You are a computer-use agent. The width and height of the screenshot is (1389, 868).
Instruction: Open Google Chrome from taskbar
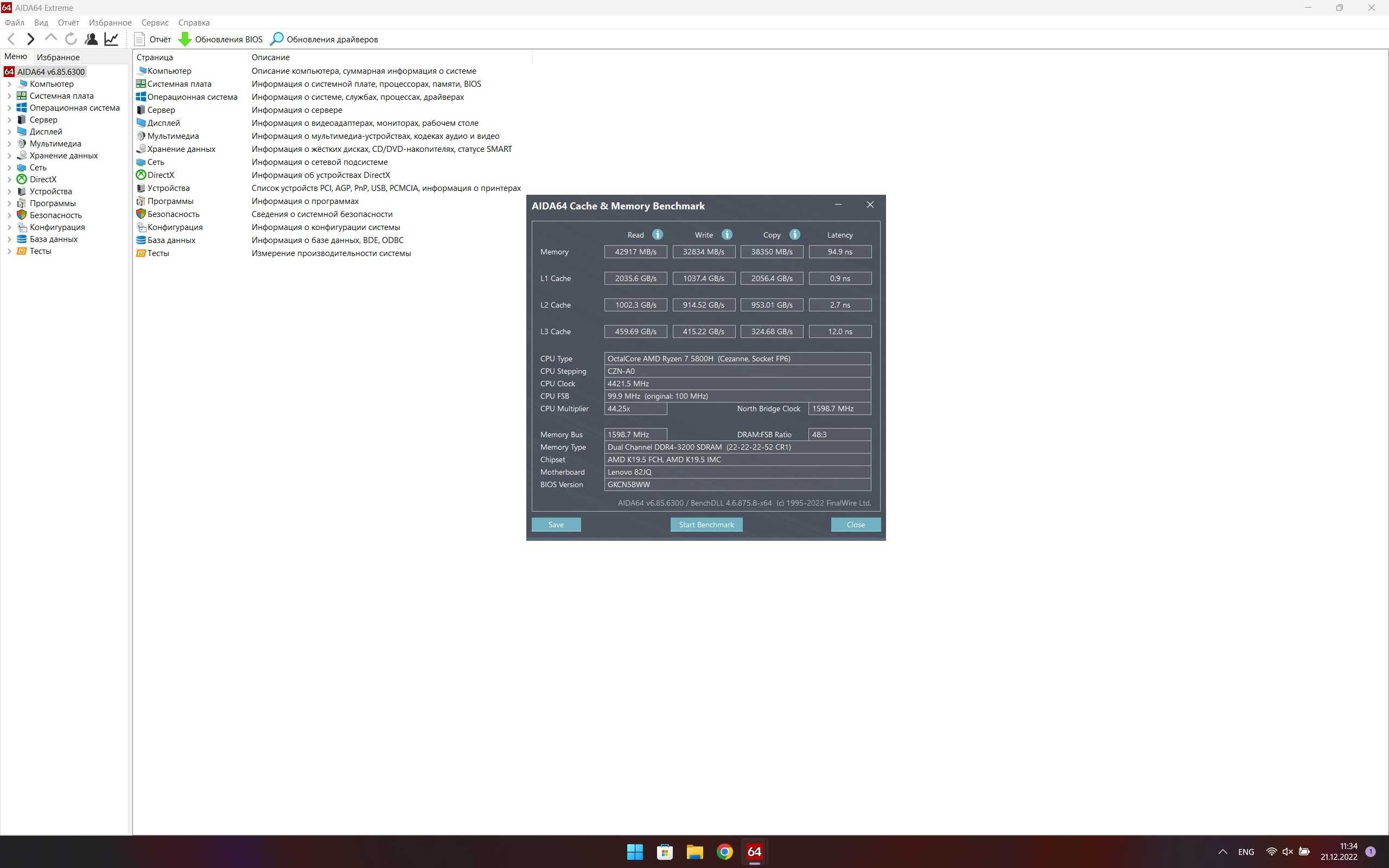pos(724,851)
